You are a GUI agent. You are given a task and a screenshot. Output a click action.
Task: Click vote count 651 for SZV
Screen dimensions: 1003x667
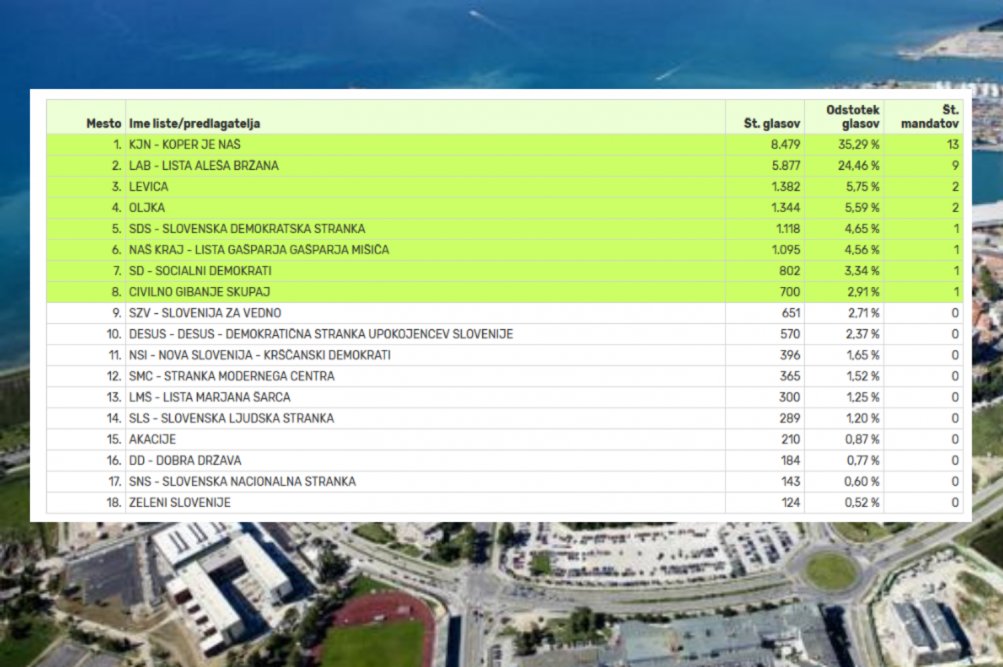point(791,313)
